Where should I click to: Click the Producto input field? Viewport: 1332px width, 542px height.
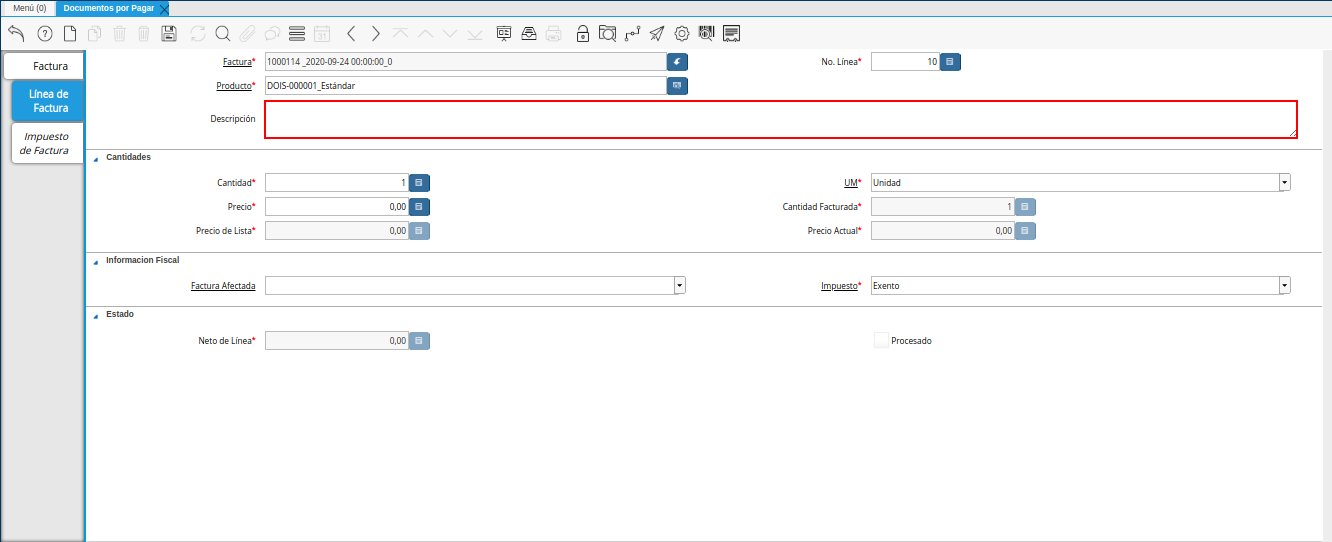coord(465,85)
